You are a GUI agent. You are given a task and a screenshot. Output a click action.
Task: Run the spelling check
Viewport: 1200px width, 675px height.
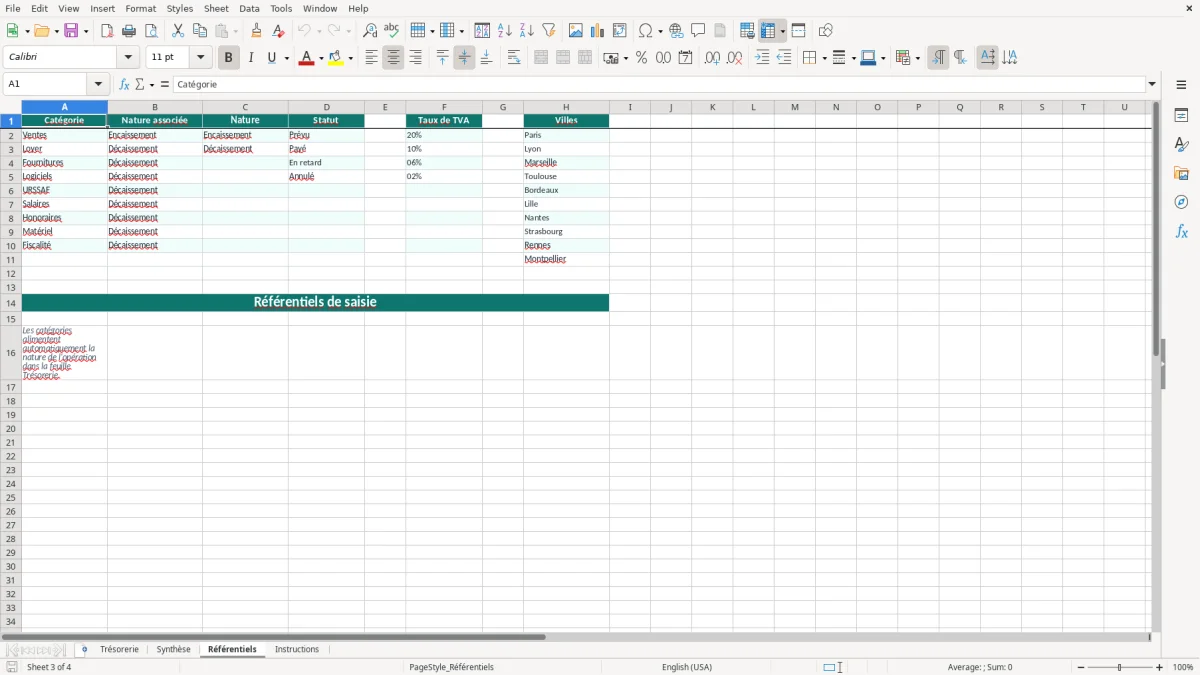[392, 31]
